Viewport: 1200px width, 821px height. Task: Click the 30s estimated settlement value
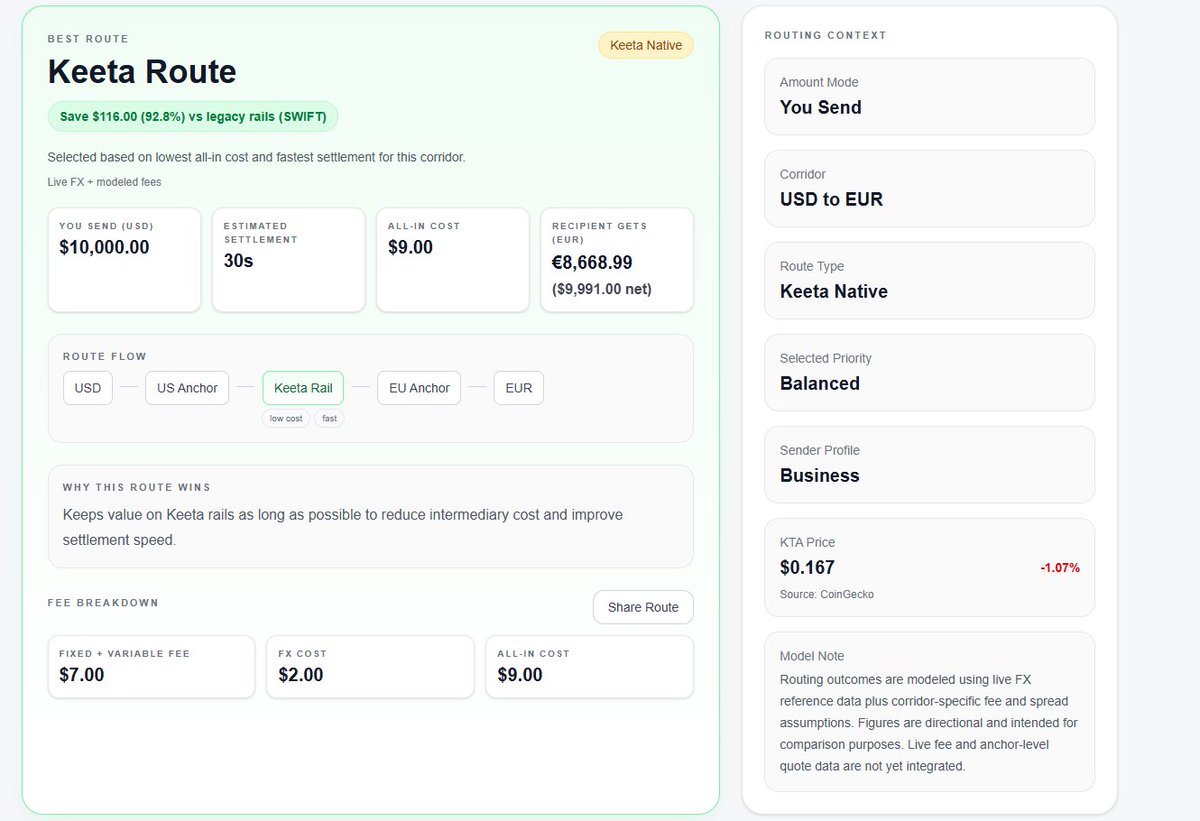tap(238, 262)
